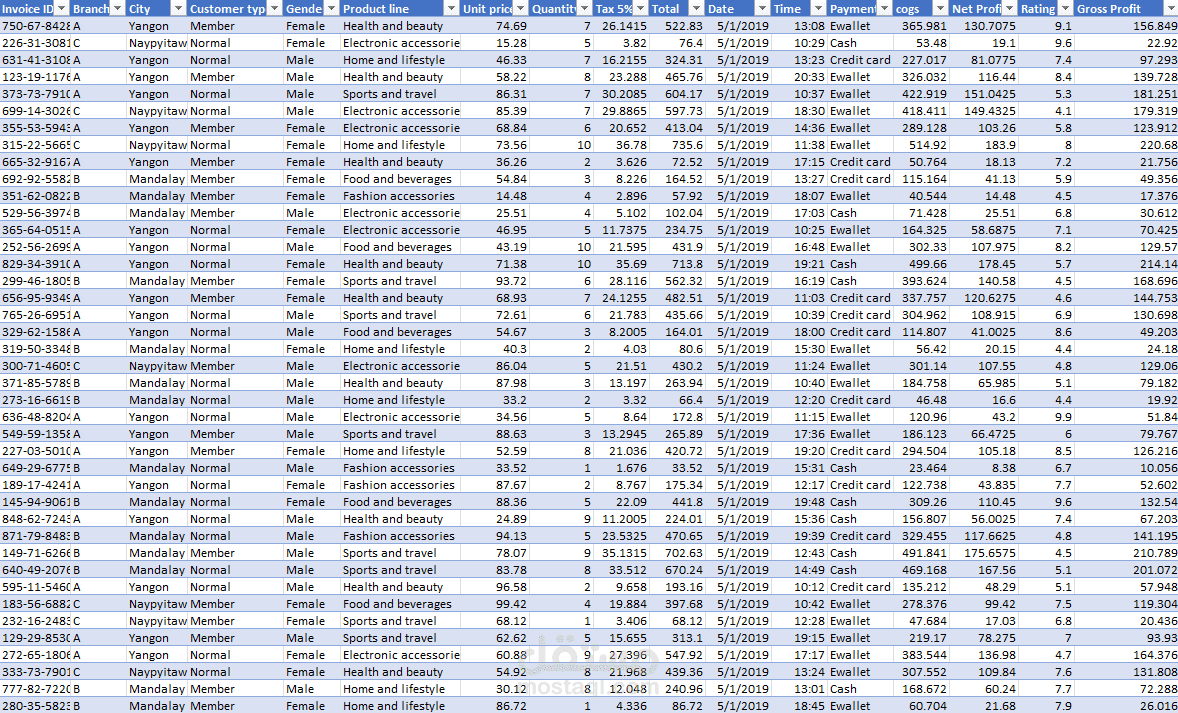Open the Payment column filter dropdown
This screenshot has width=1178, height=713.
point(884,9)
